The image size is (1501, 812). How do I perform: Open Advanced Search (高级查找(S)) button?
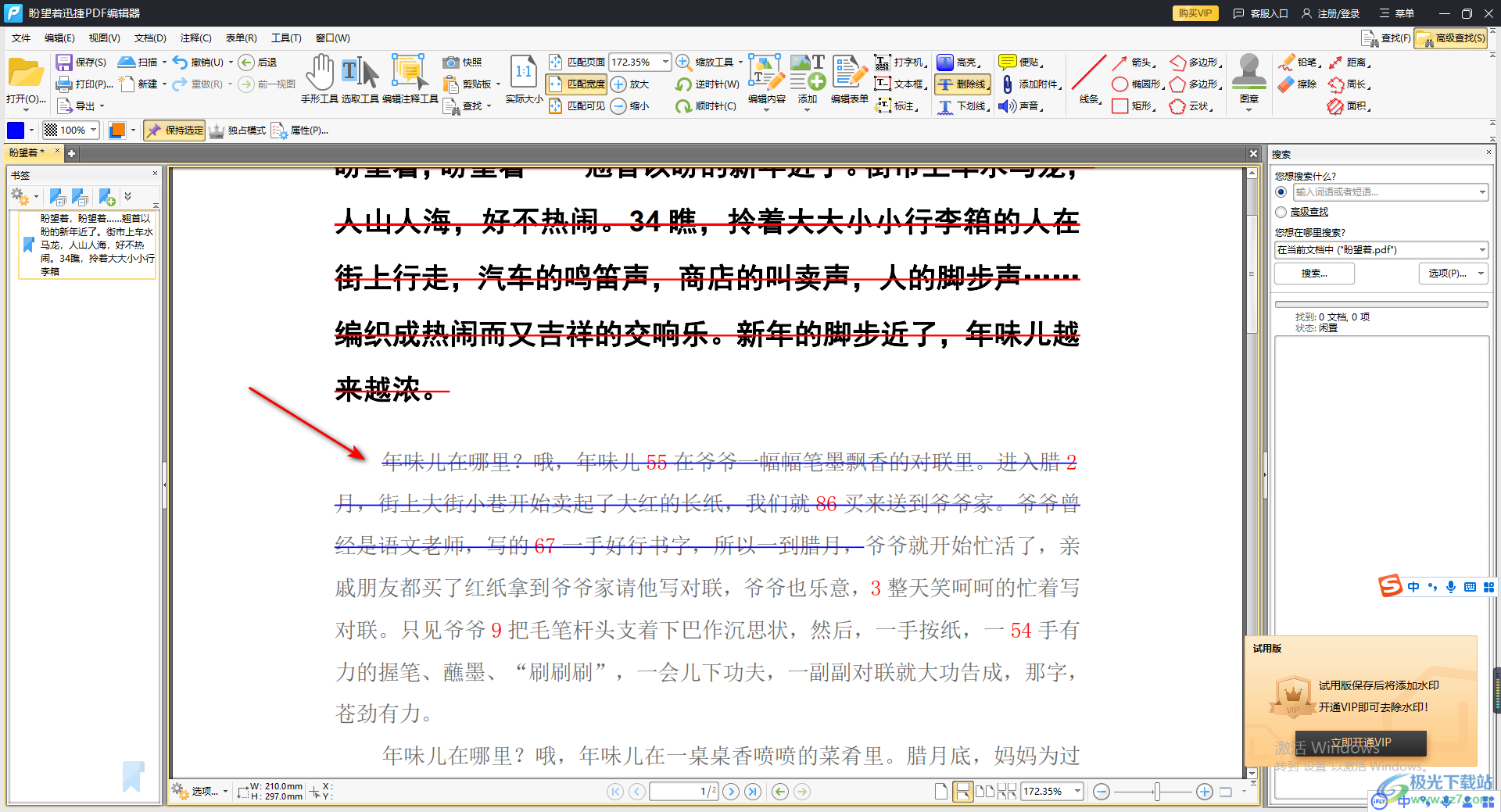coord(1452,38)
